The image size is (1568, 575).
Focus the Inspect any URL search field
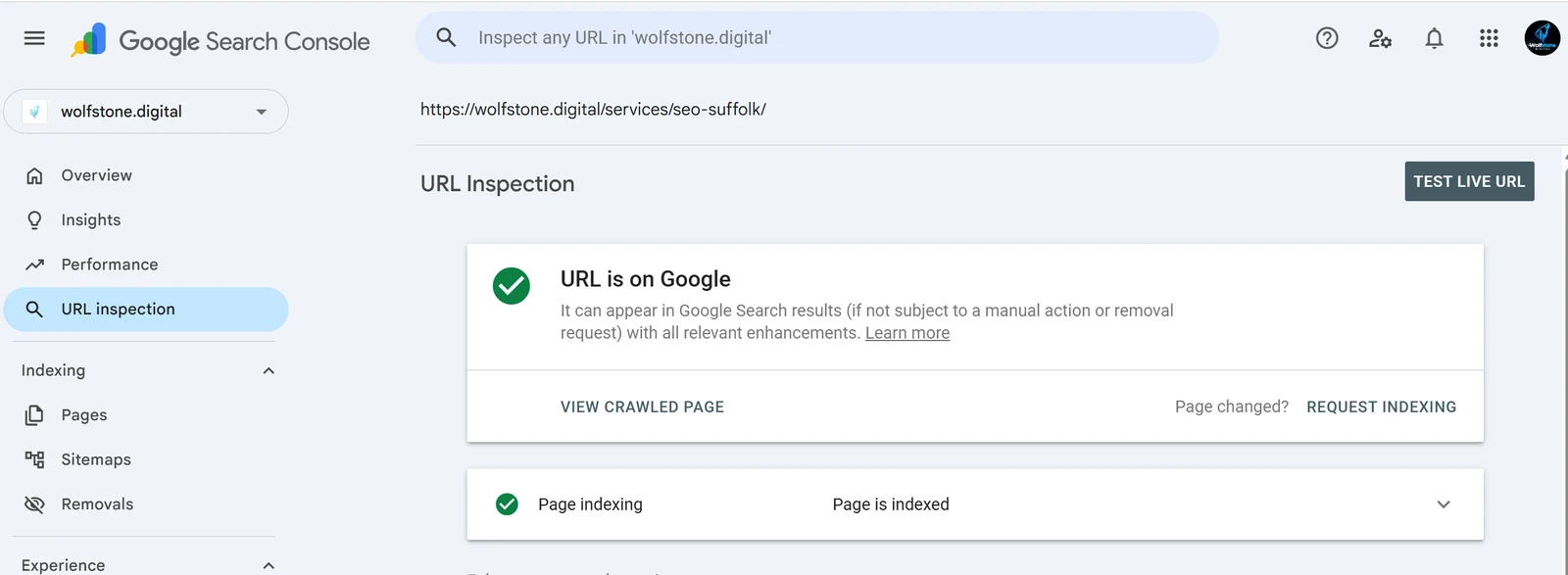[817, 37]
